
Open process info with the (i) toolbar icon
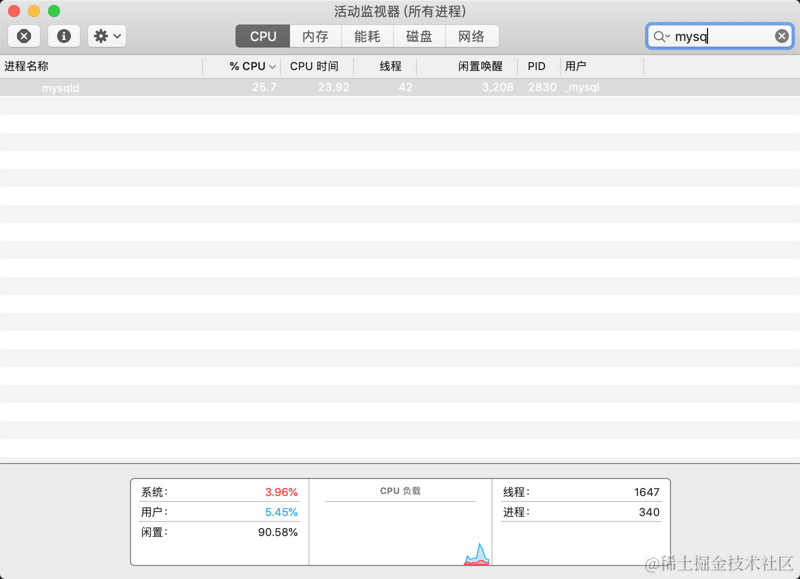pyautogui.click(x=62, y=36)
